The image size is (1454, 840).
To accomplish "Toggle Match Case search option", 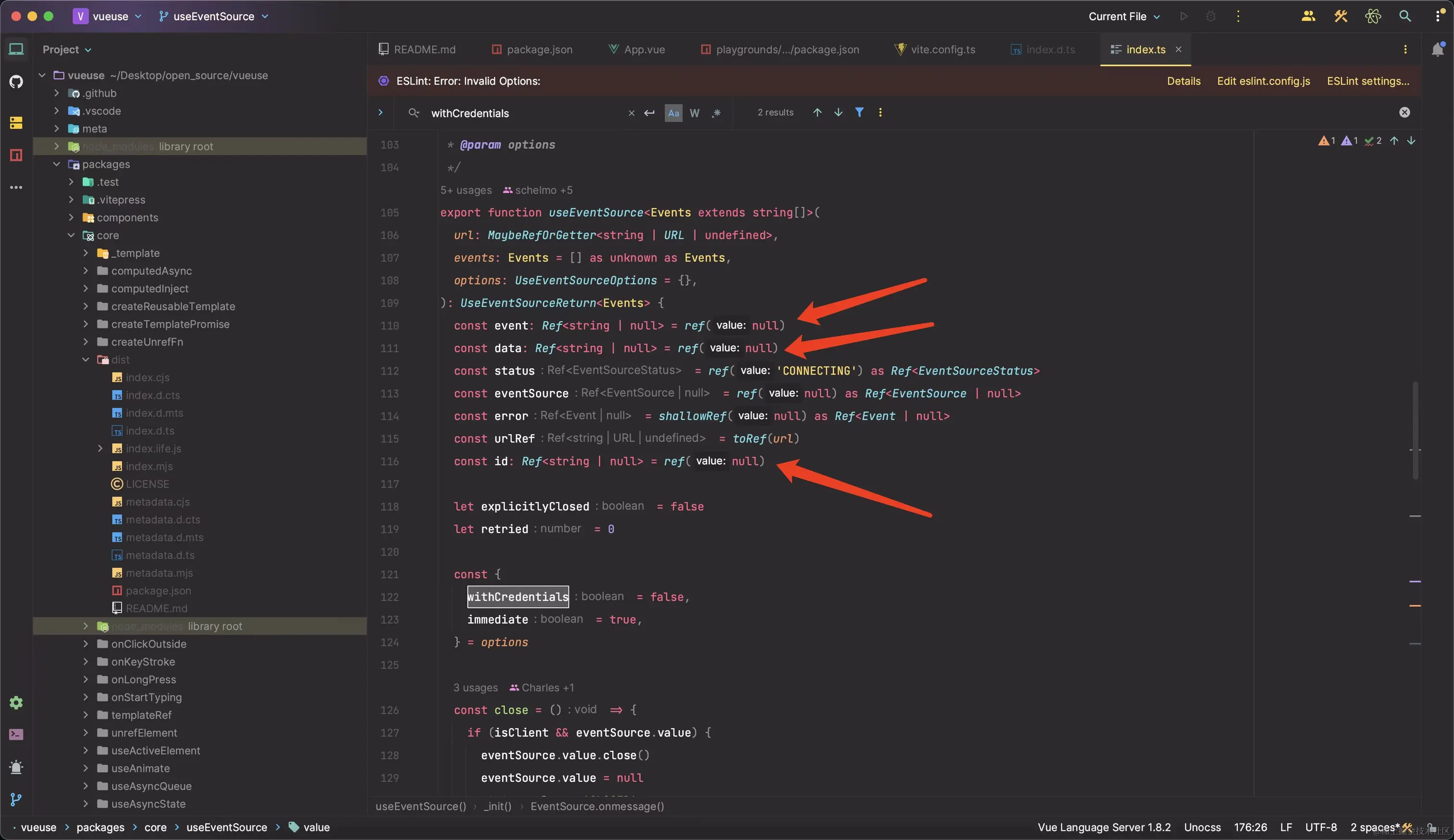I will pos(673,113).
